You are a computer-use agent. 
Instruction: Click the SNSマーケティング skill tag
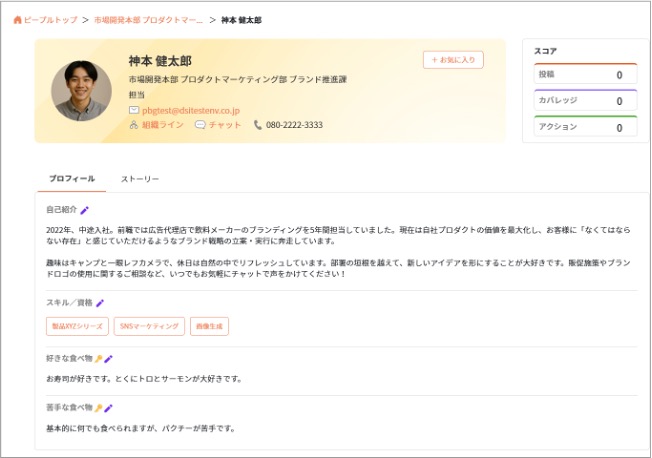[149, 326]
